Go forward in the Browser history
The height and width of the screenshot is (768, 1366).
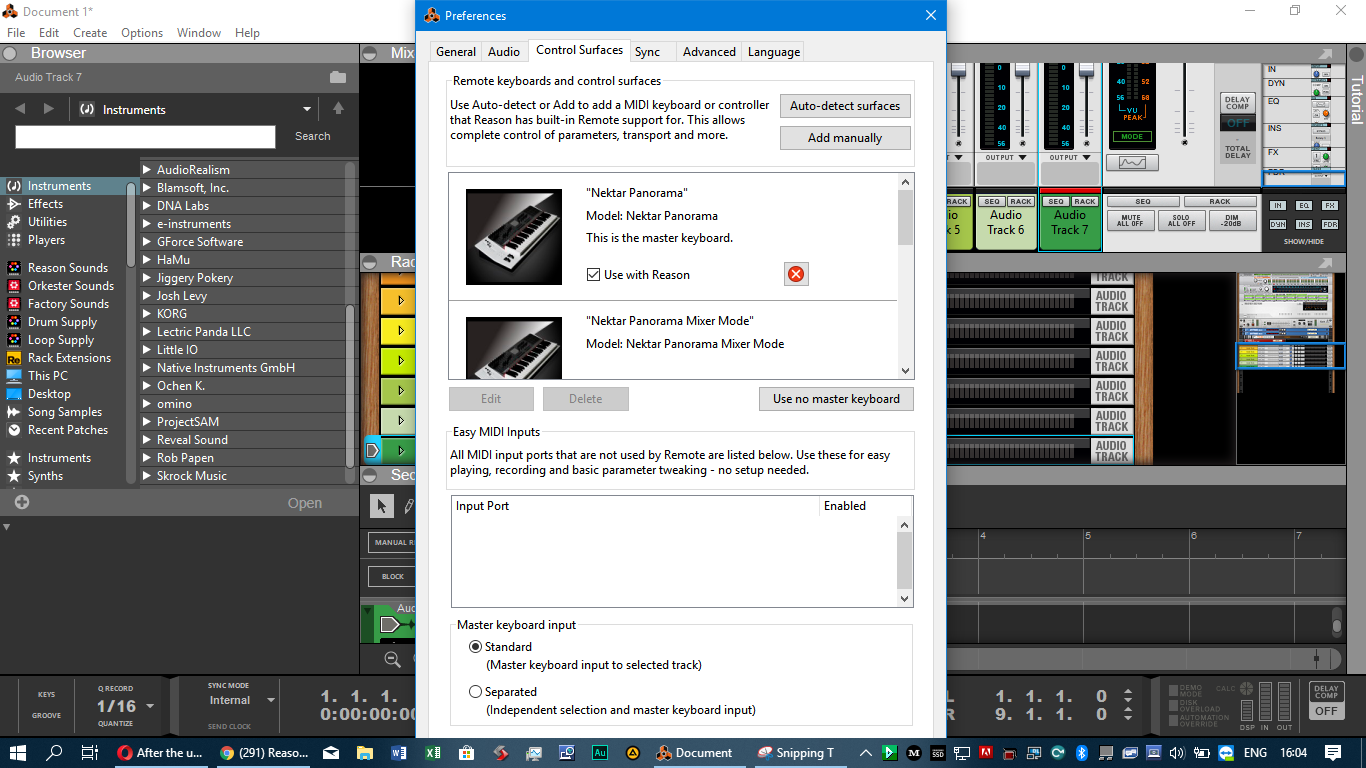49,109
